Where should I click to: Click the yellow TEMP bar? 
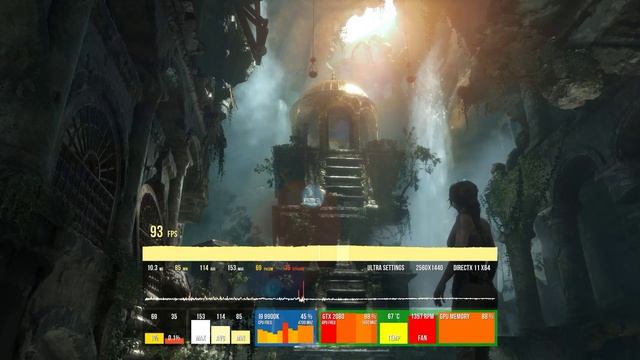point(393,333)
